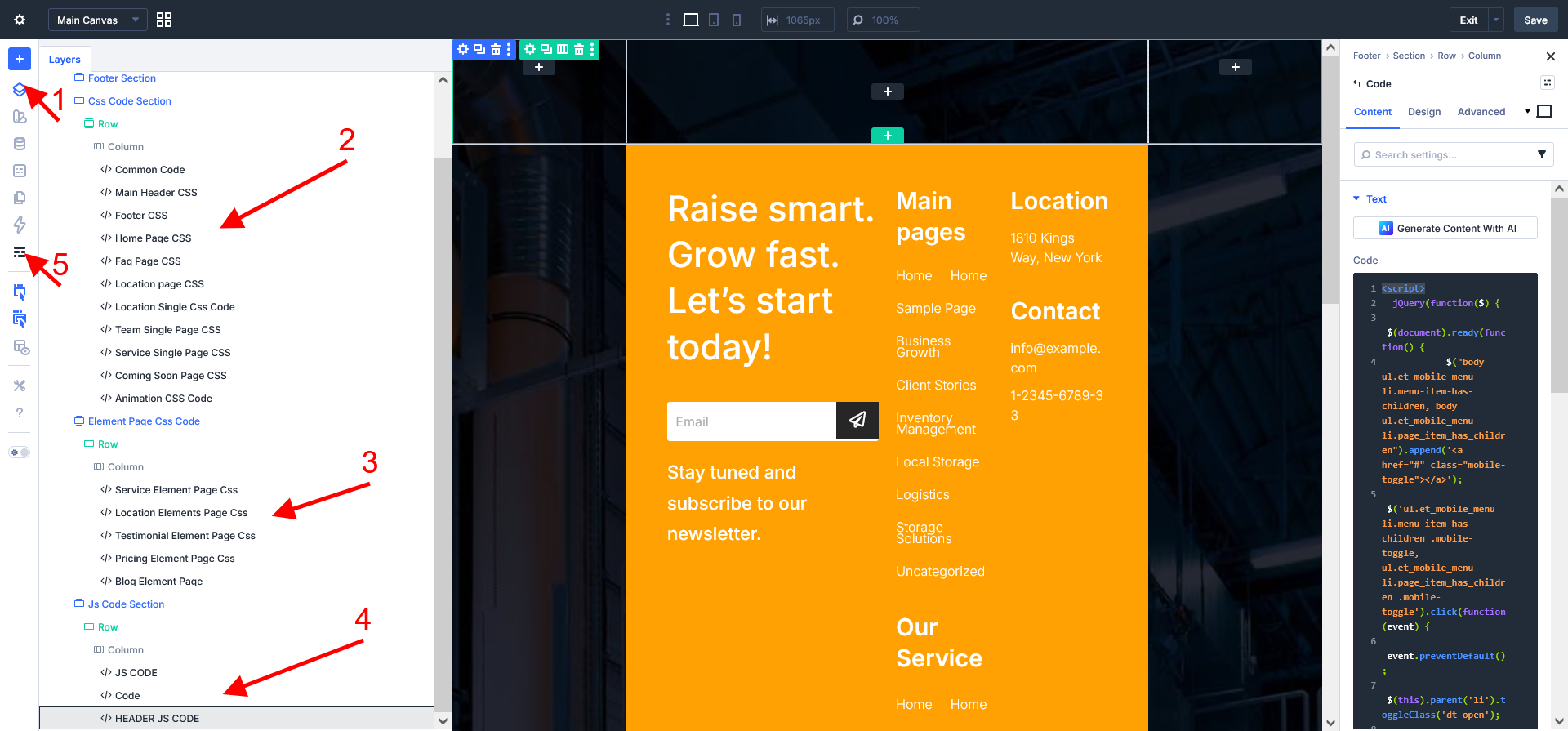Delete the row with green trash icon
Viewport: 1568px width, 731px height.
point(579,49)
